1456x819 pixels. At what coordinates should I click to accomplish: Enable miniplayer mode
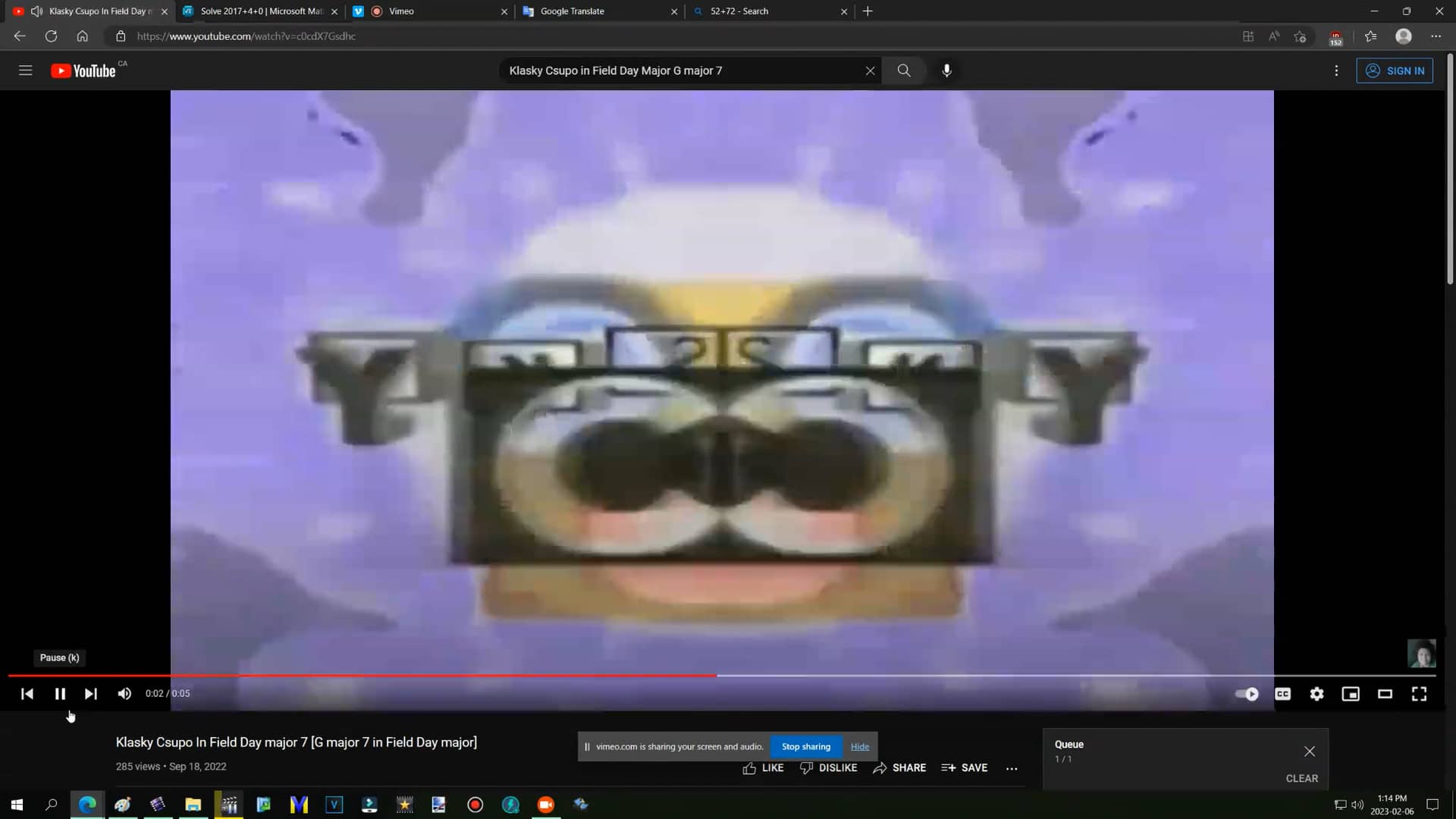[1351, 693]
